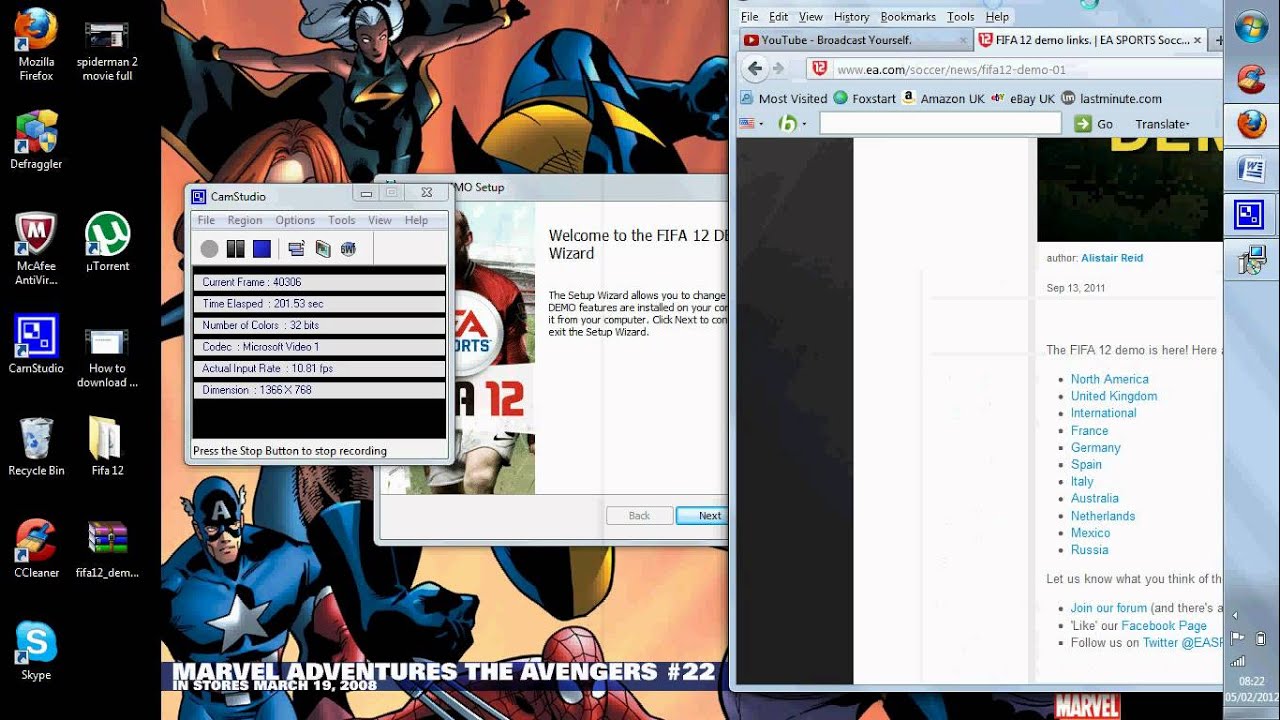
Task: Close the FIFA 12 demo links tab
Action: click(1198, 41)
